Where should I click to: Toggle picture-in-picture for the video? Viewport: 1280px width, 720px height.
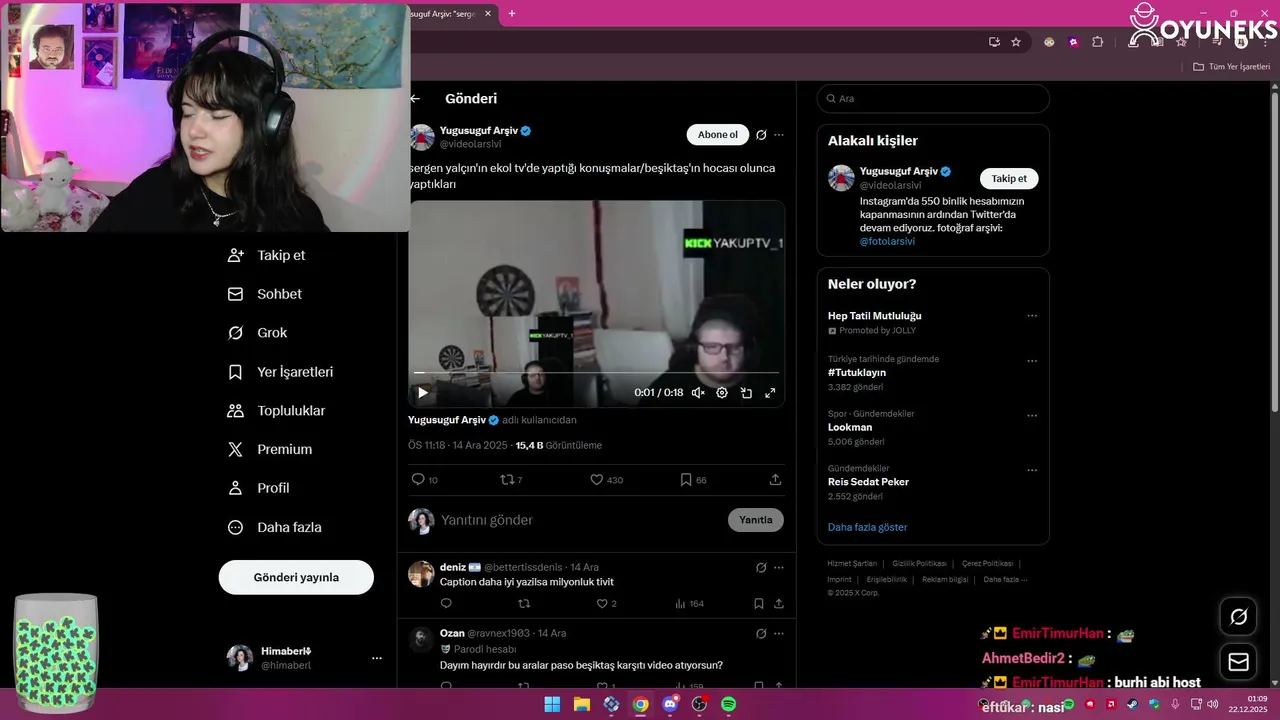[x=746, y=393]
